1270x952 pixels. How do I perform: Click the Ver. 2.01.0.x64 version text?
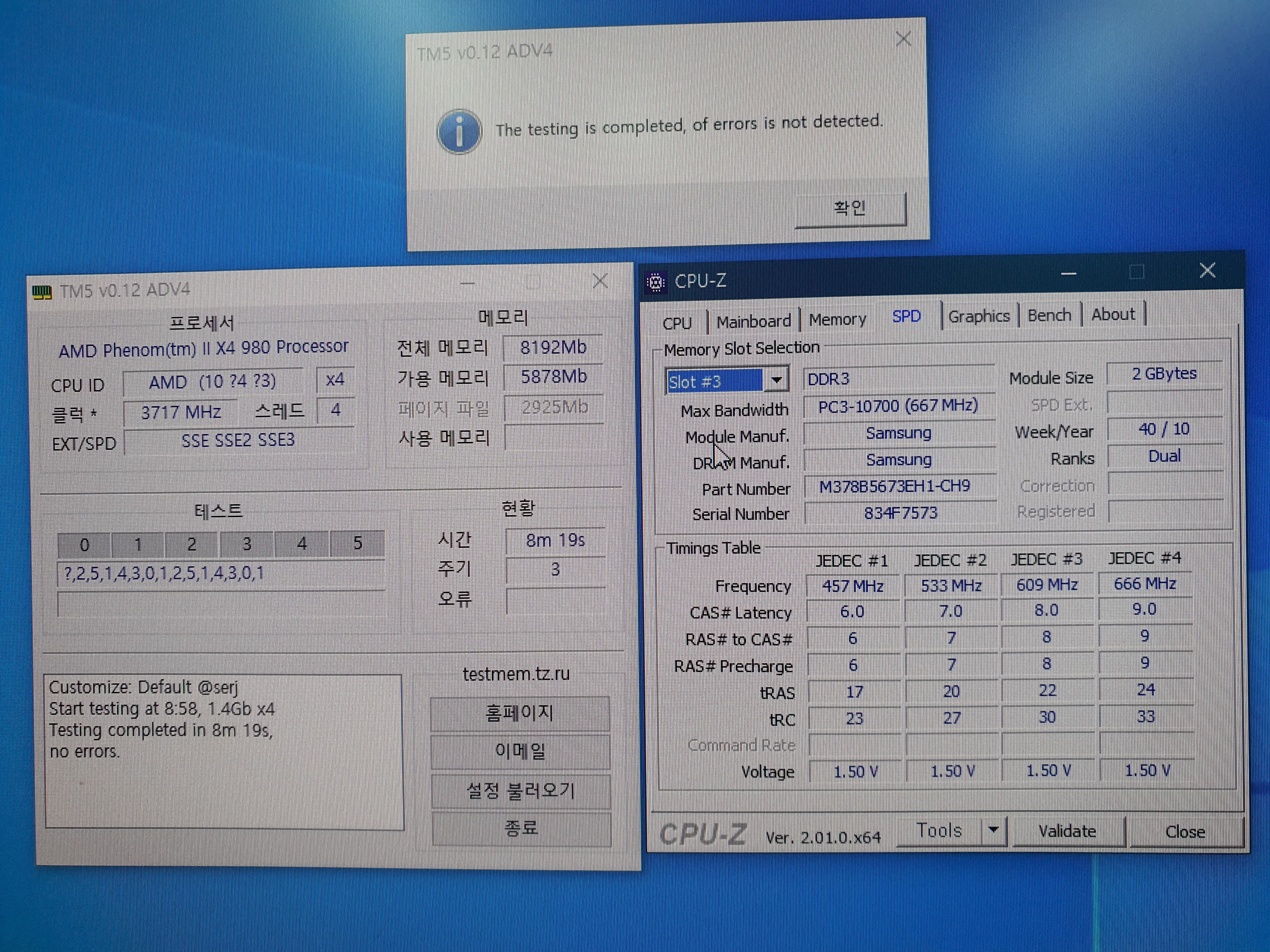[x=823, y=838]
